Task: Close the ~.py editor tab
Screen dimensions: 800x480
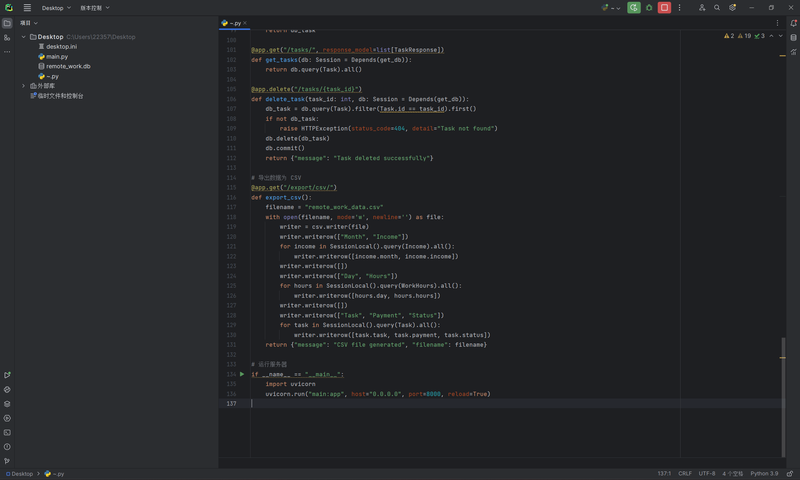Action: [245, 22]
